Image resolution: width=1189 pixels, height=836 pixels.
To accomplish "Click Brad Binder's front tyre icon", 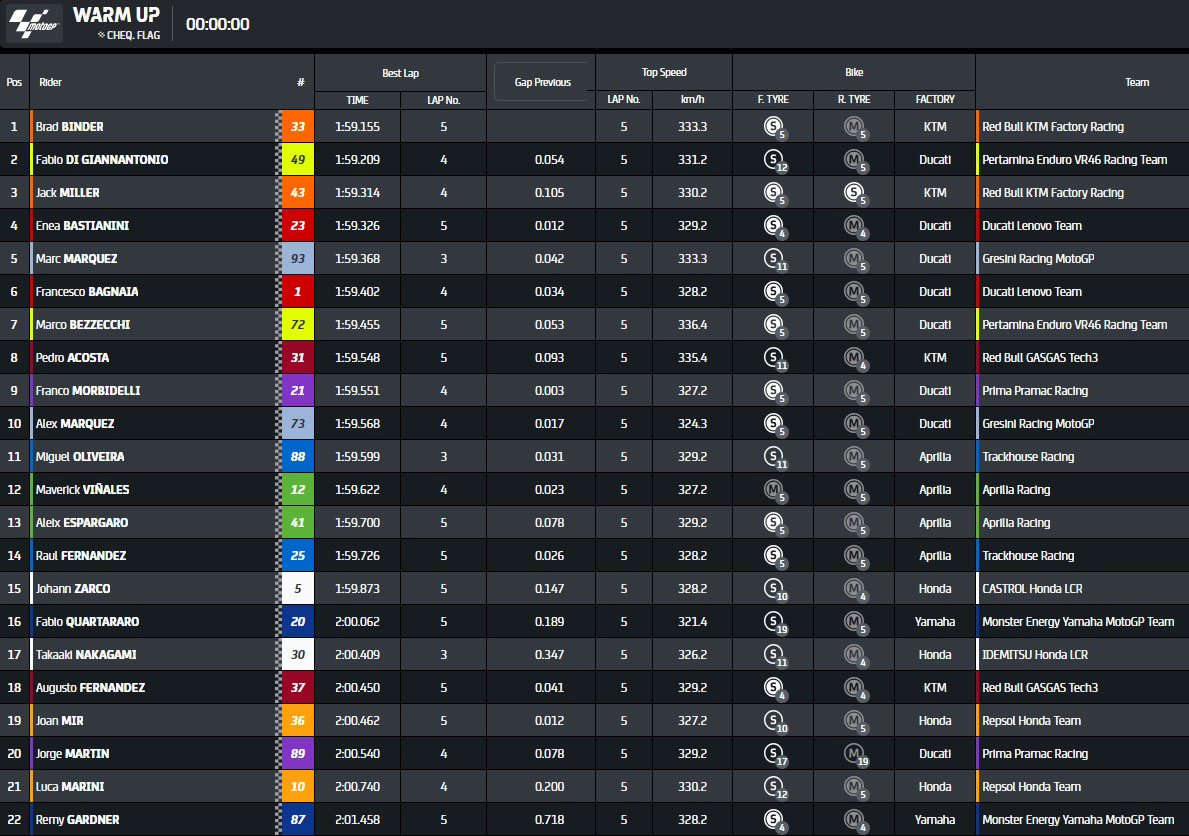I will [x=773, y=127].
